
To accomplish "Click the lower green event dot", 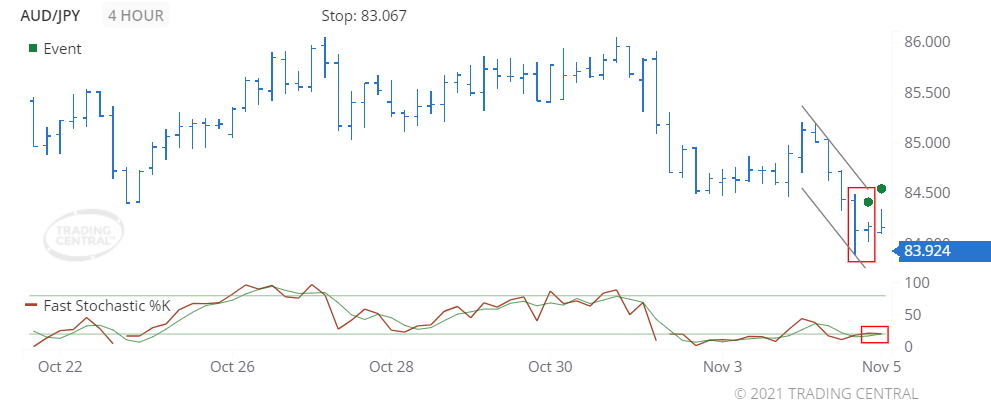I will (868, 202).
